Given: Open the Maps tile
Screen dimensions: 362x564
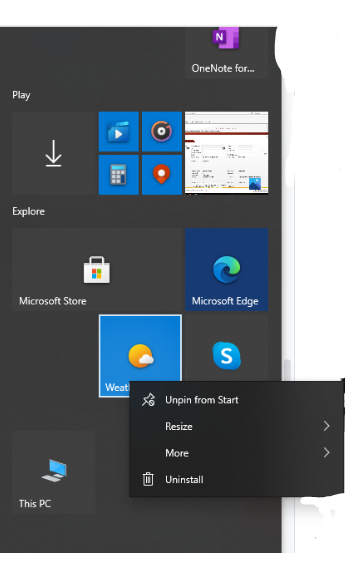Looking at the screenshot, I should pos(162,175).
